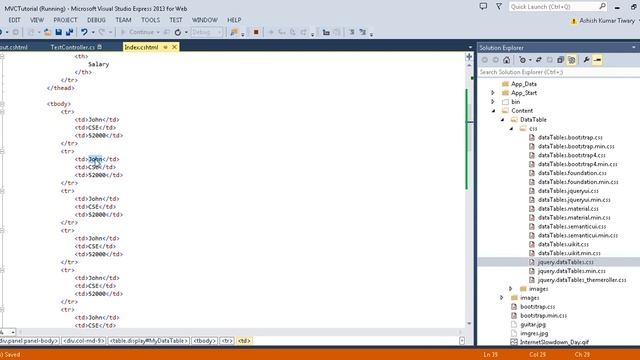Screen dimensions: 640x360
Task: Click the Quick Launch magnifier icon
Action: pyautogui.click(x=602, y=7)
